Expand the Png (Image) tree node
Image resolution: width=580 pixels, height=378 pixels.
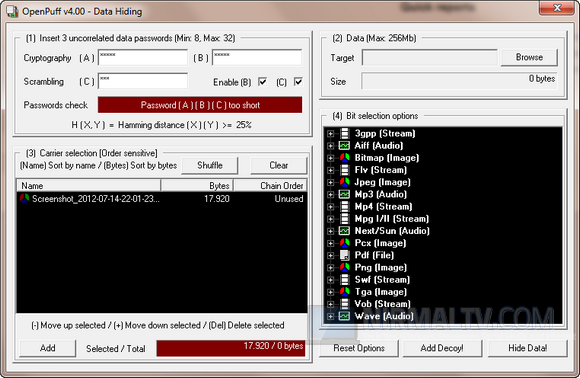pyautogui.click(x=331, y=267)
